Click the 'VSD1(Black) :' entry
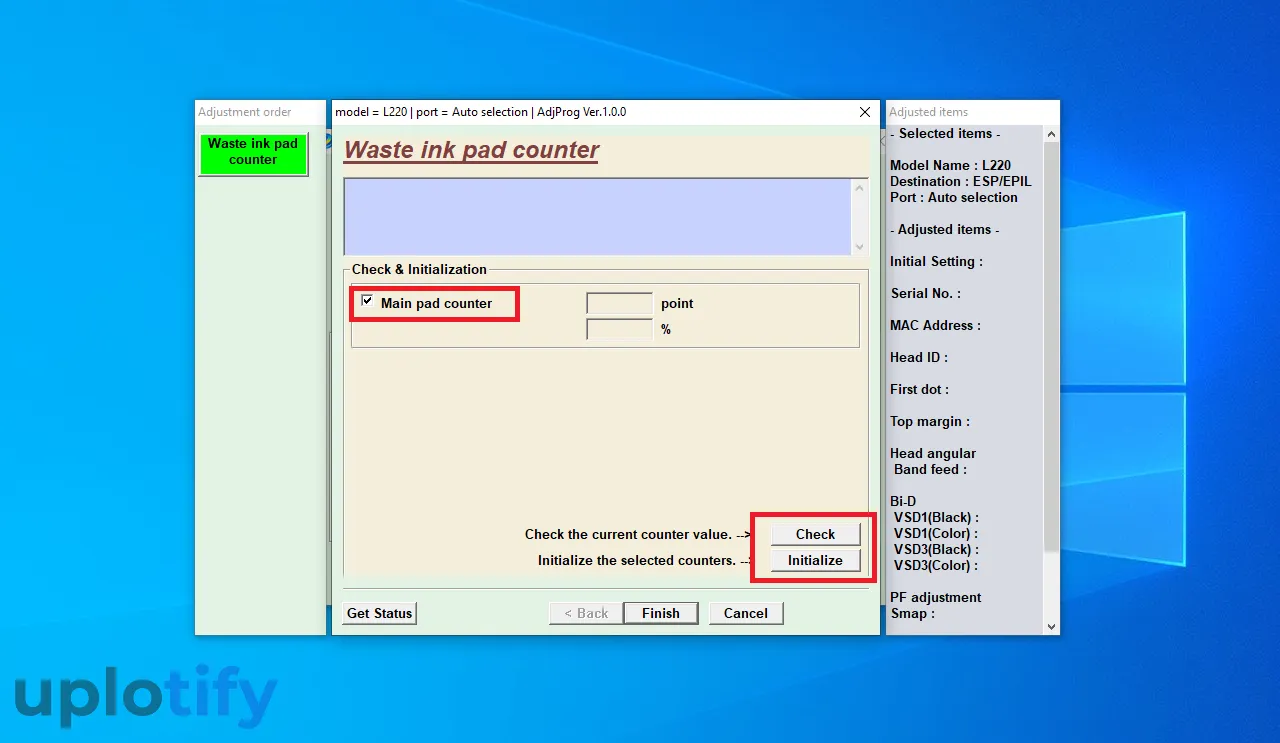The height and width of the screenshot is (743, 1280). click(x=936, y=517)
